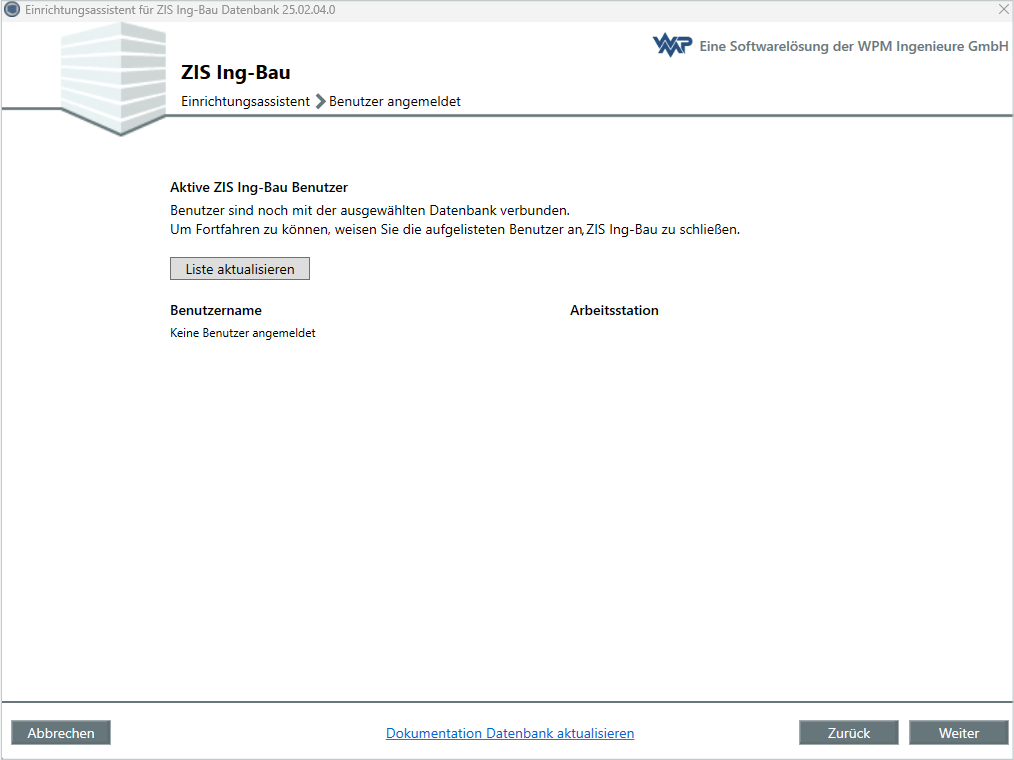Select the Benutzer angemeldet breadcrumb text
This screenshot has width=1014, height=760.
point(394,102)
